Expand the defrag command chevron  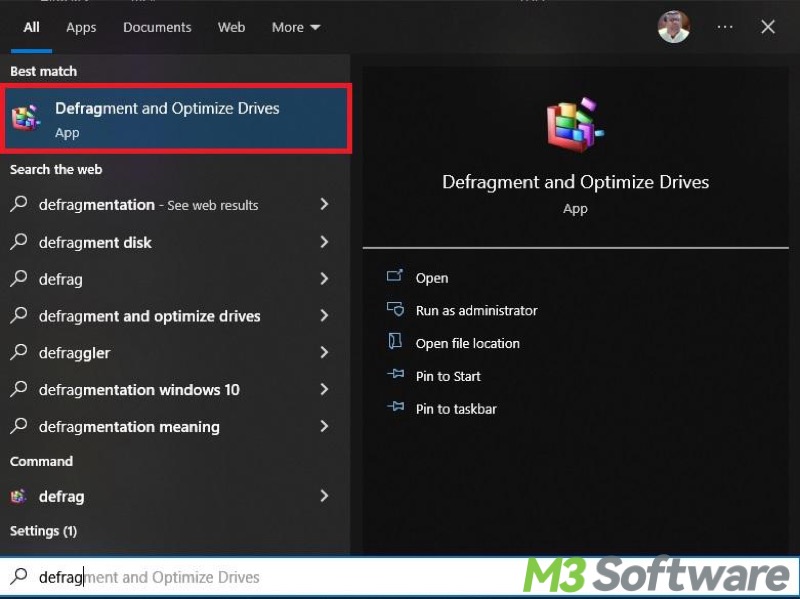[x=324, y=496]
